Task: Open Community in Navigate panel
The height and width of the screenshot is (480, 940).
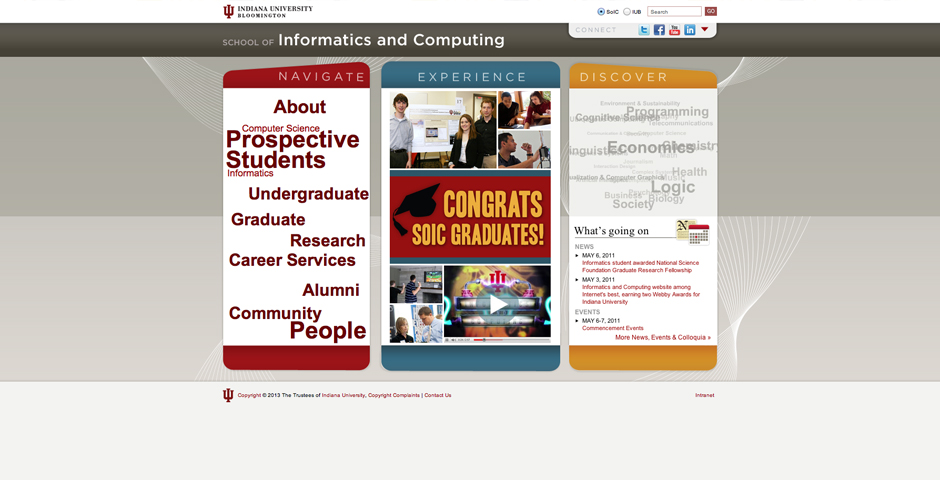Action: coord(275,313)
